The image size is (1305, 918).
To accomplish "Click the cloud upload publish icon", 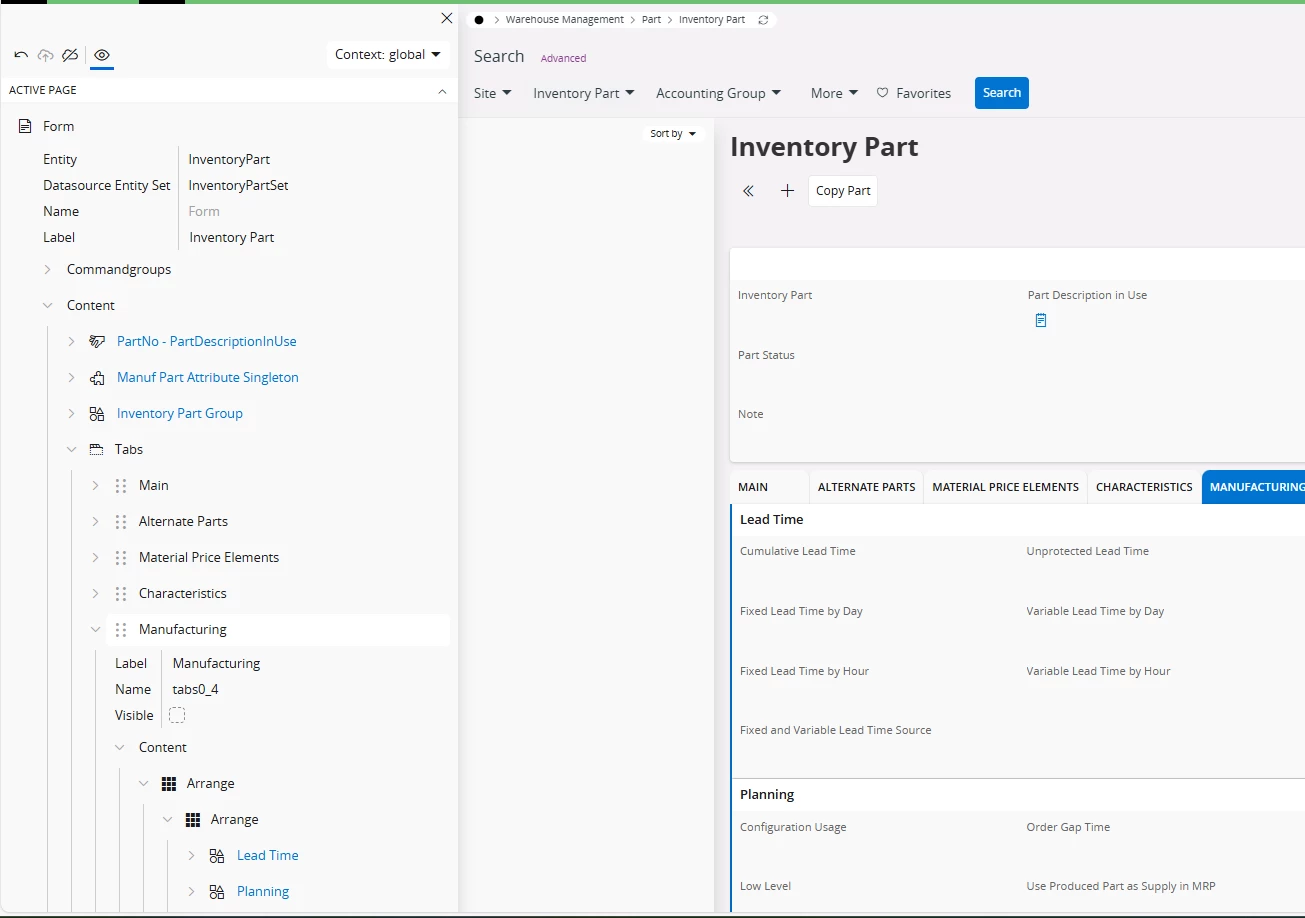I will (x=45, y=55).
